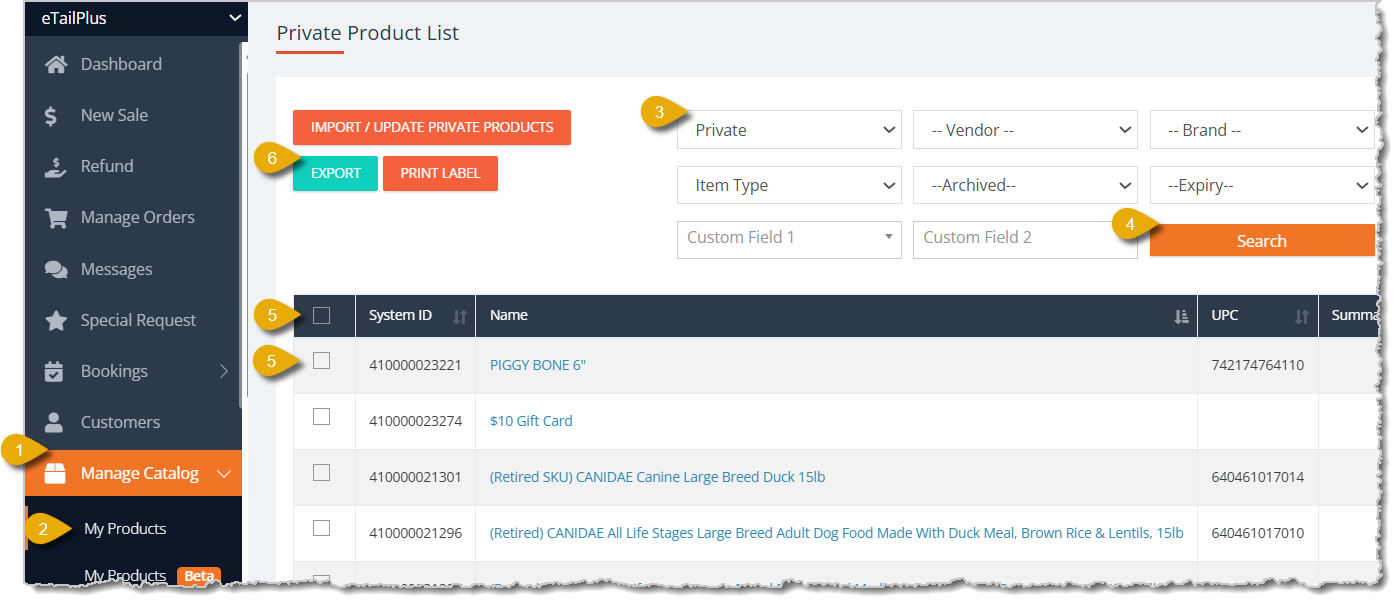
Task: Click the New Sale dollar icon
Action: pyautogui.click(x=52, y=116)
